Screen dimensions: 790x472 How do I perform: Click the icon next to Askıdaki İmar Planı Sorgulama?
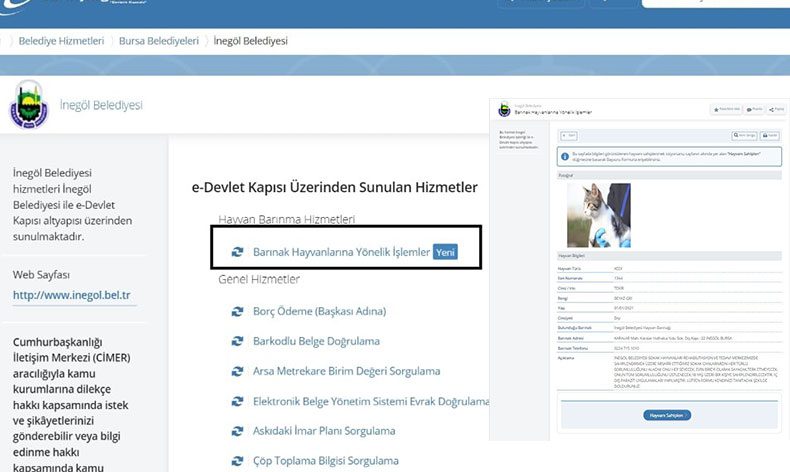click(x=237, y=431)
